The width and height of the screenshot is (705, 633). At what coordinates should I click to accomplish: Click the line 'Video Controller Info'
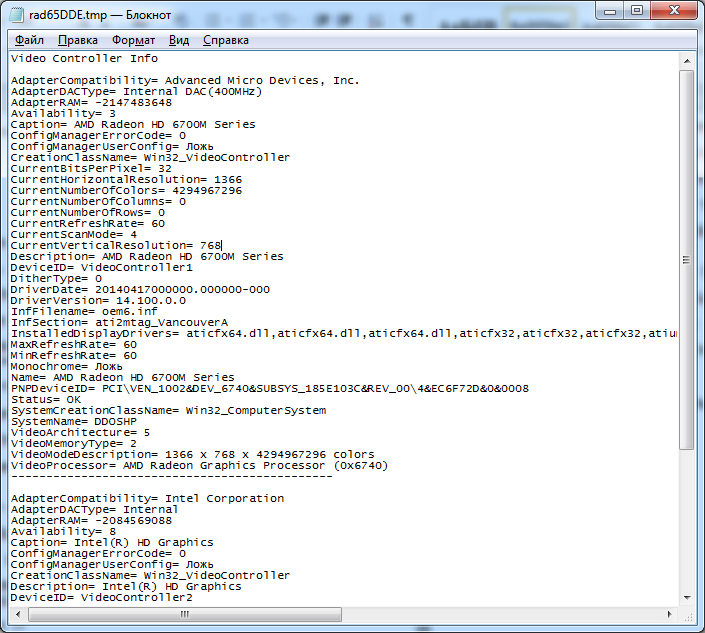[x=84, y=58]
